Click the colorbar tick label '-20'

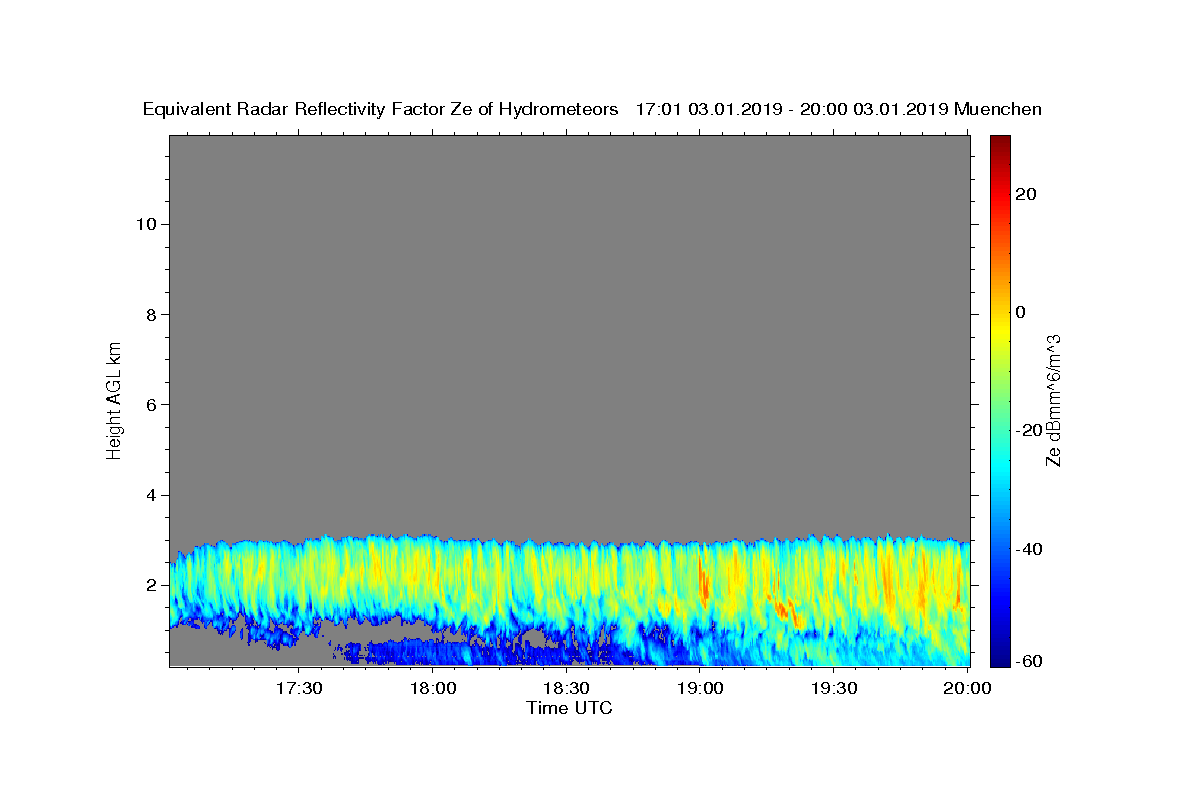click(1029, 430)
